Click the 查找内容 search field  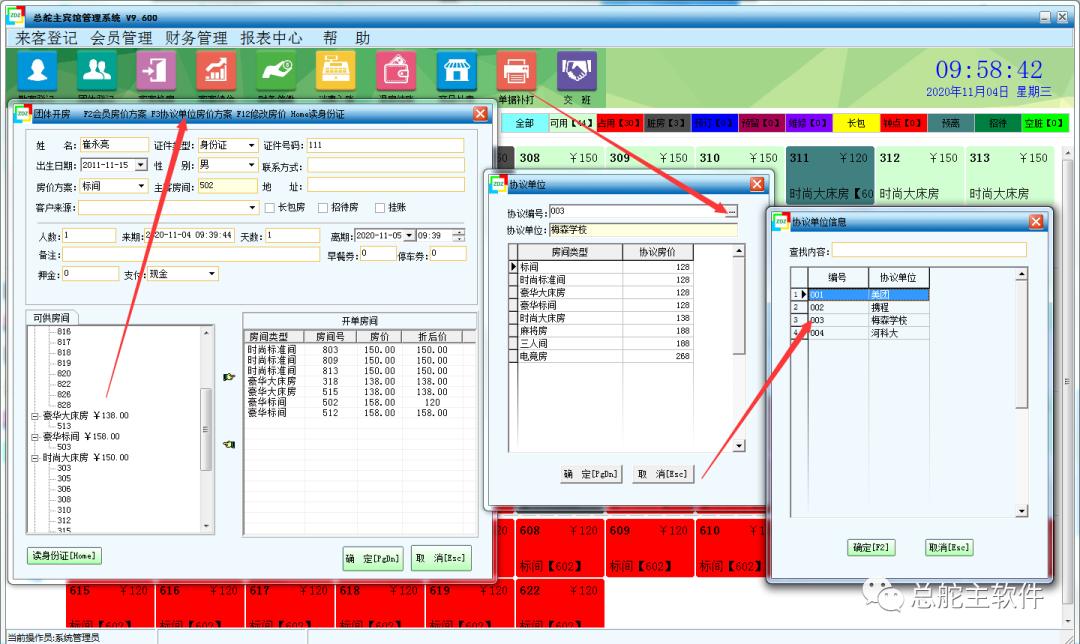pyautogui.click(x=929, y=250)
